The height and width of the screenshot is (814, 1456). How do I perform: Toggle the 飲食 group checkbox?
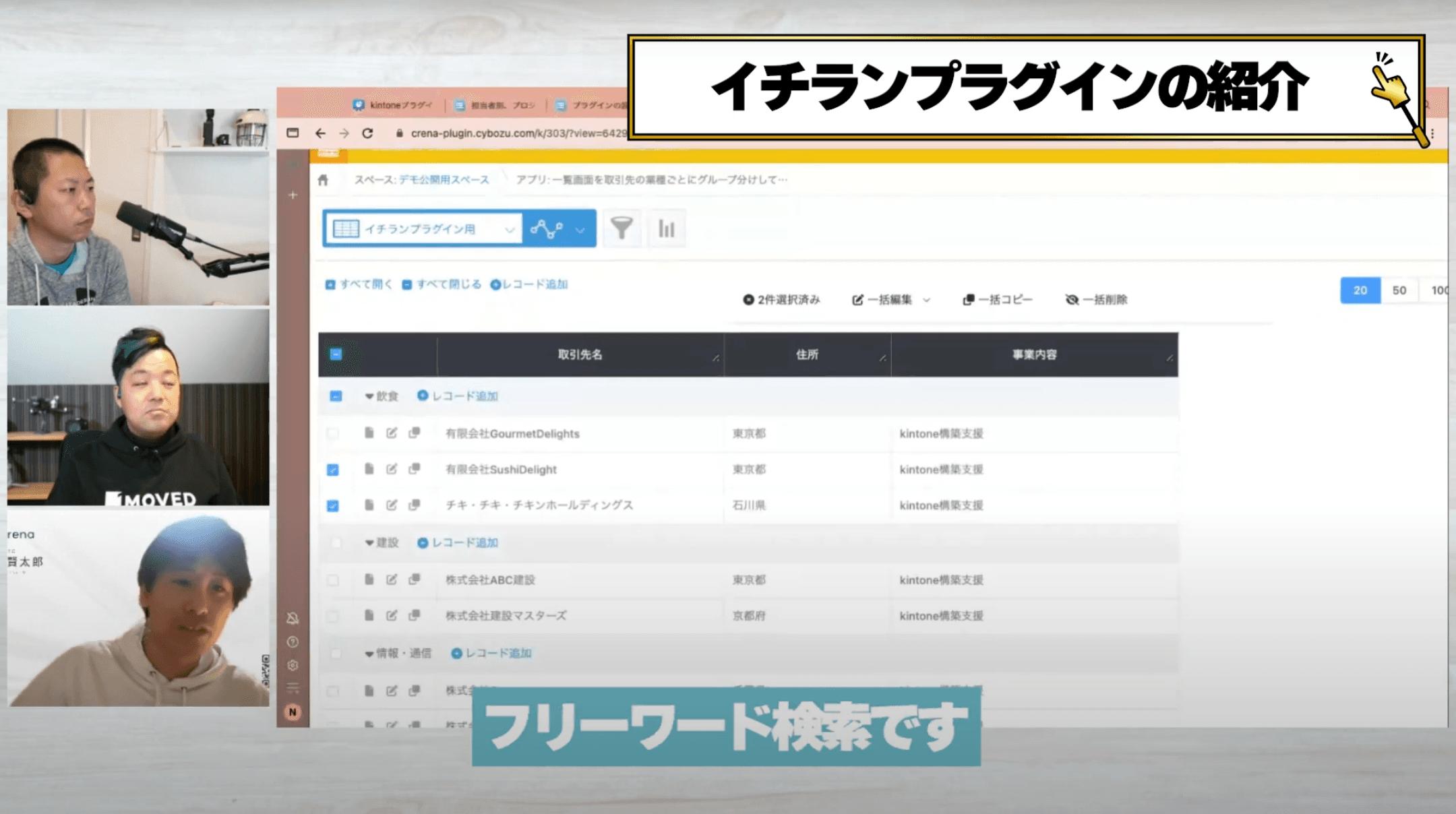(x=336, y=396)
